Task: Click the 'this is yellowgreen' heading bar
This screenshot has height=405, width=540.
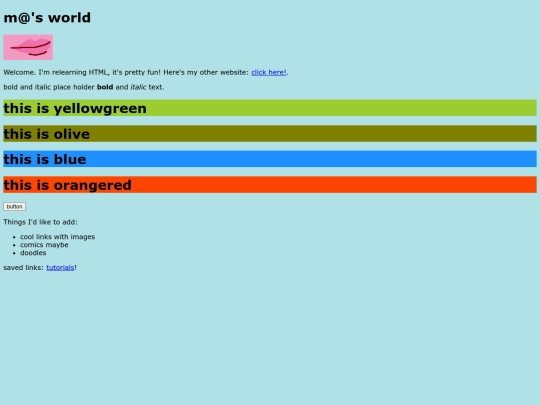Action: (x=270, y=108)
